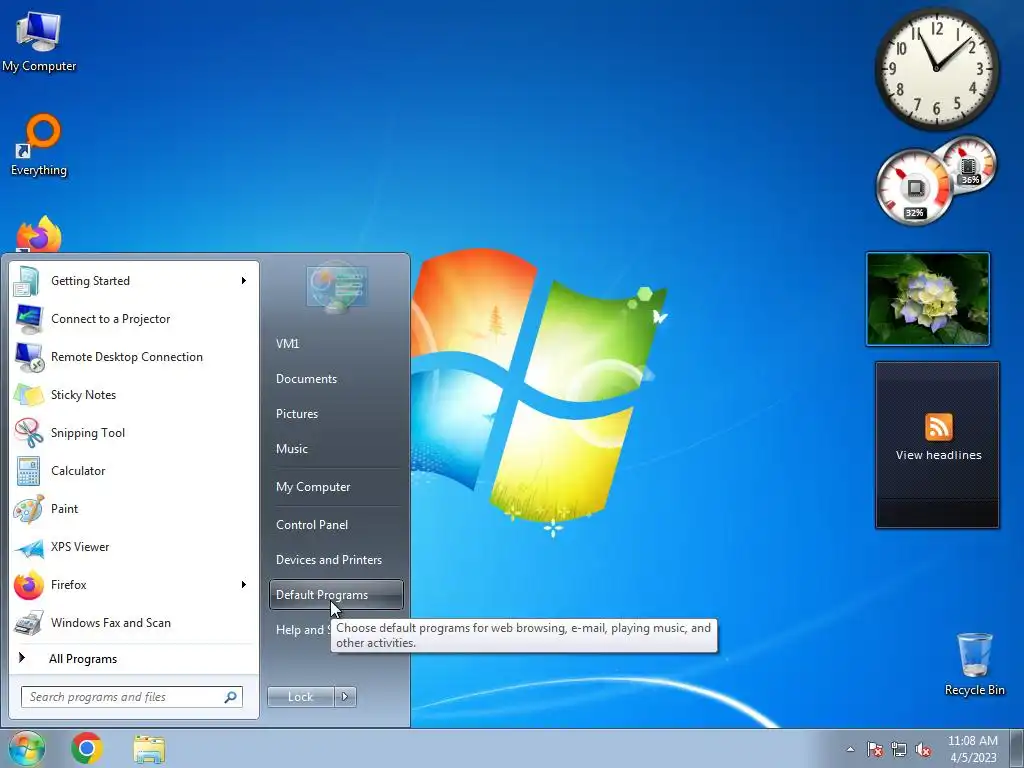Viewport: 1024px width, 768px height.
Task: Launch Windows Fax and Scan icon
Action: 28,623
